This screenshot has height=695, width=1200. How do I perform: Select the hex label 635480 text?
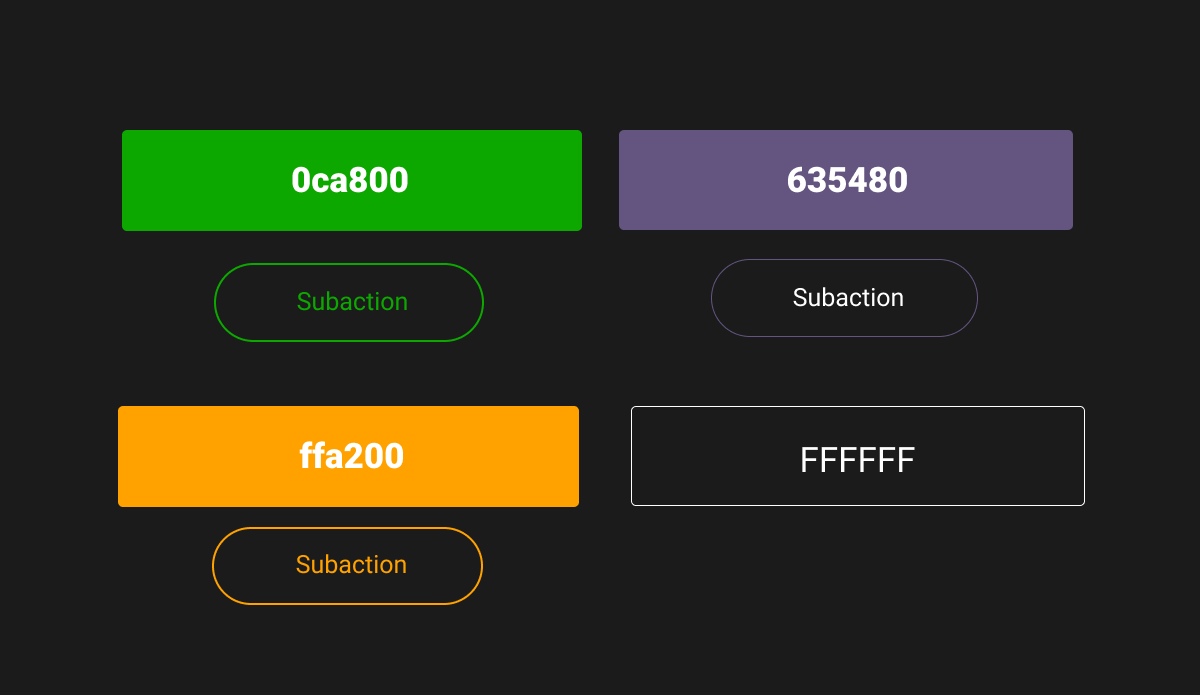[847, 180]
